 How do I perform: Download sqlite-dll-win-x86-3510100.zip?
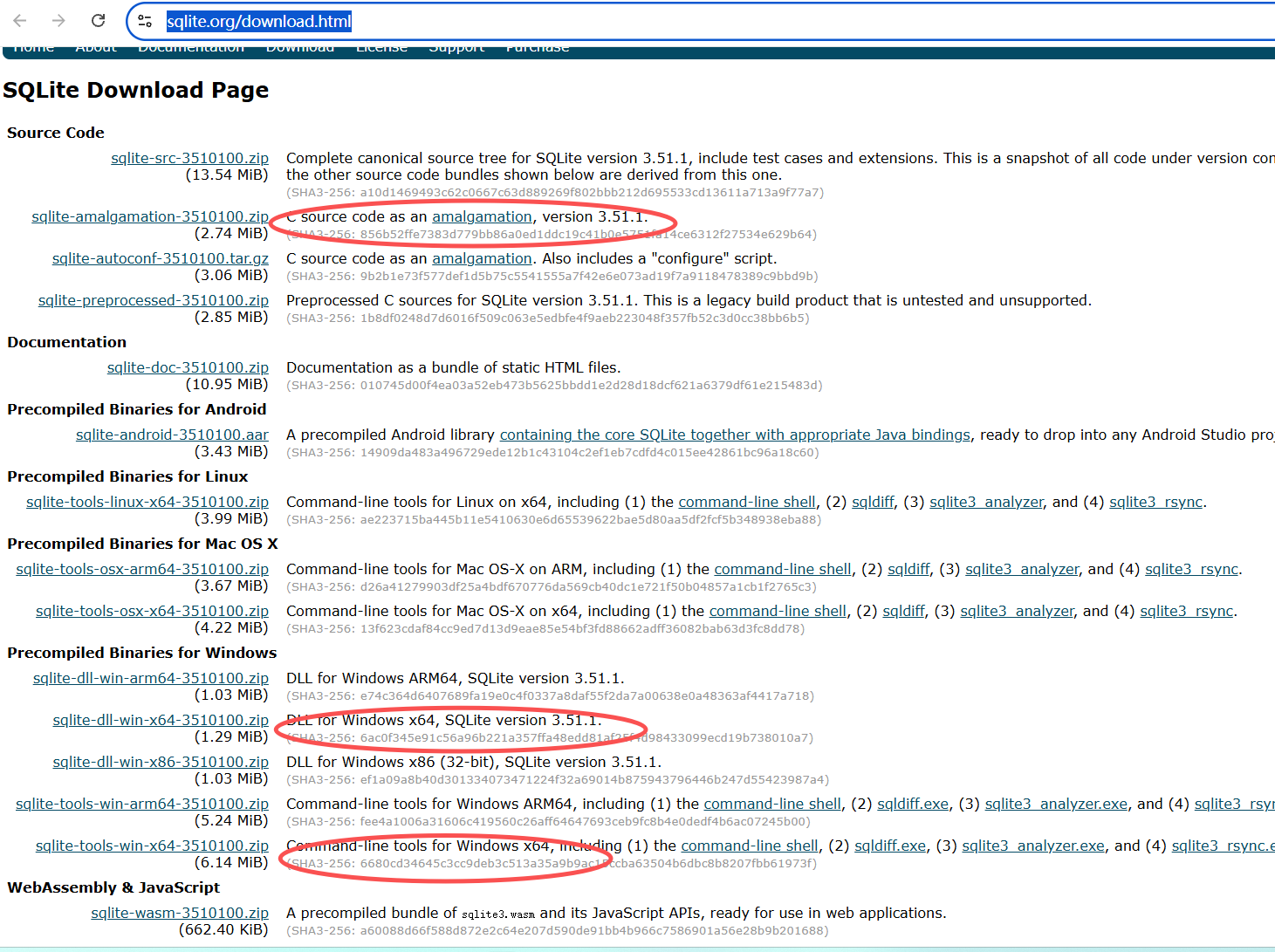click(x=161, y=762)
